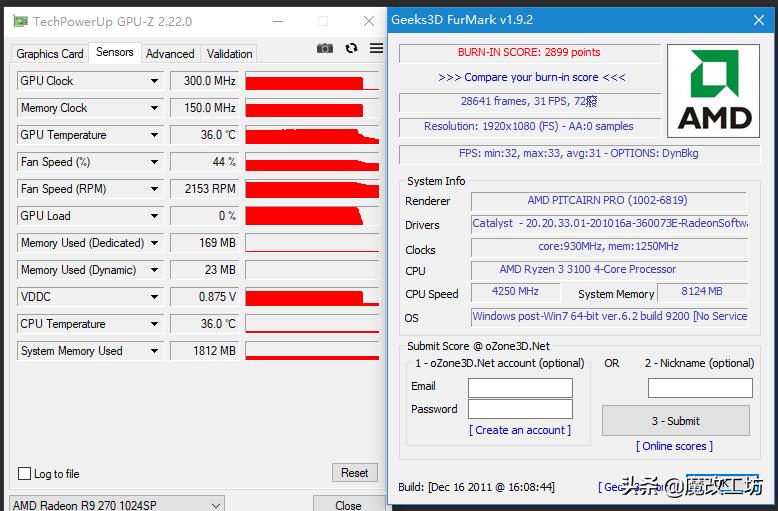Select the Sensors tab
The image size is (778, 511).
click(115, 52)
